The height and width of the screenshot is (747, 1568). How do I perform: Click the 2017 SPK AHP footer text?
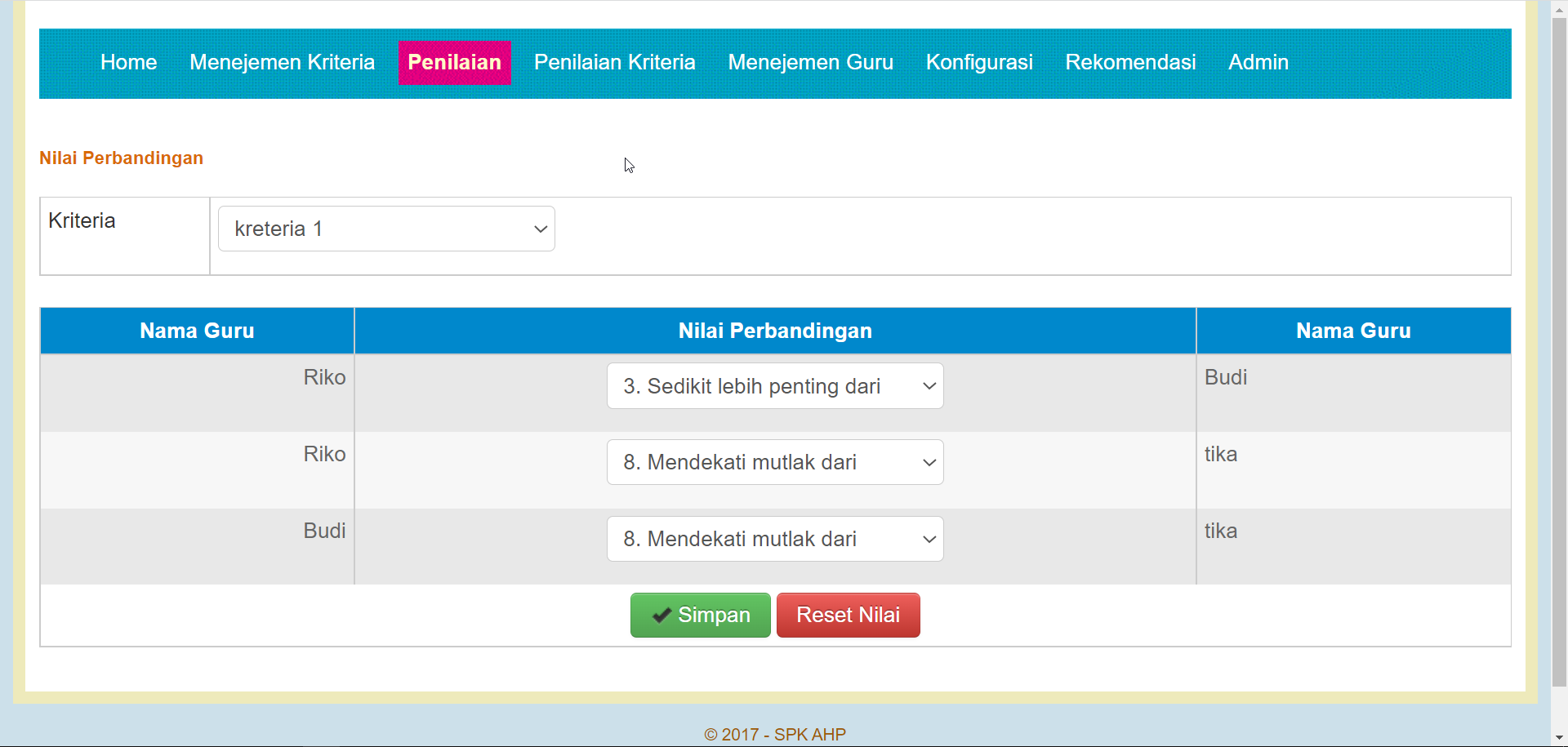(775, 734)
